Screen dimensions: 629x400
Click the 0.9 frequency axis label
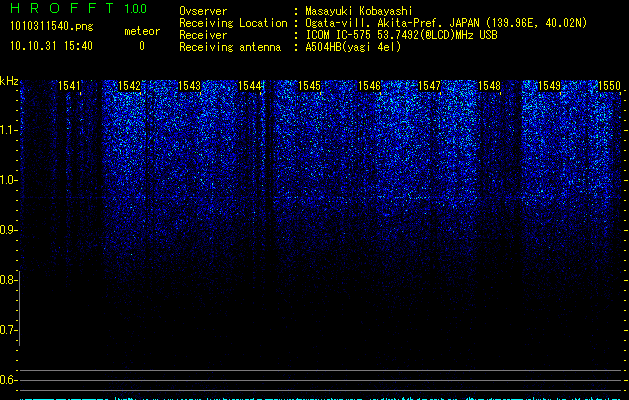pyautogui.click(x=8, y=230)
